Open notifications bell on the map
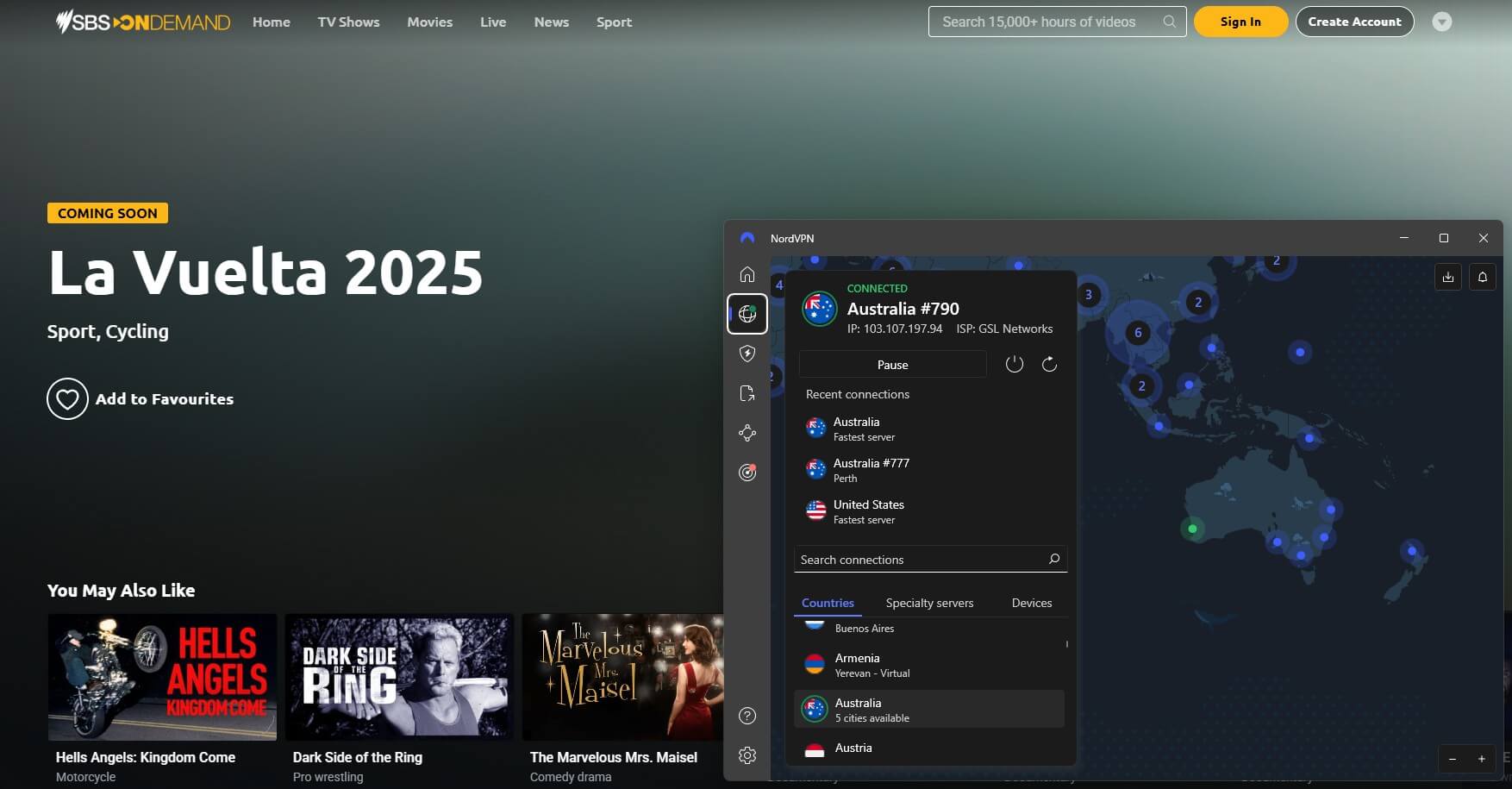Image resolution: width=1512 pixels, height=789 pixels. pos(1483,277)
